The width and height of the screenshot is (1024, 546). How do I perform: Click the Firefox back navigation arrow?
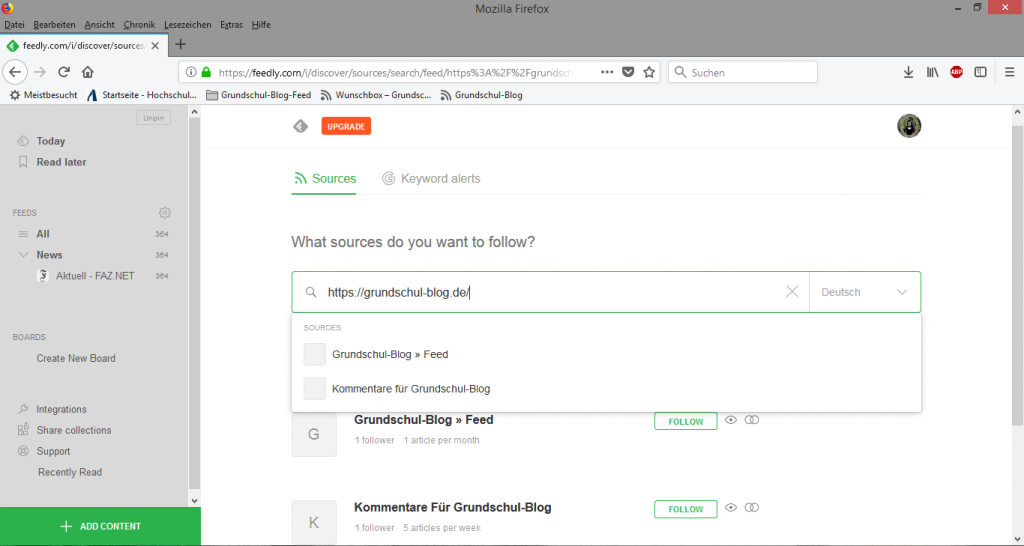[15, 72]
